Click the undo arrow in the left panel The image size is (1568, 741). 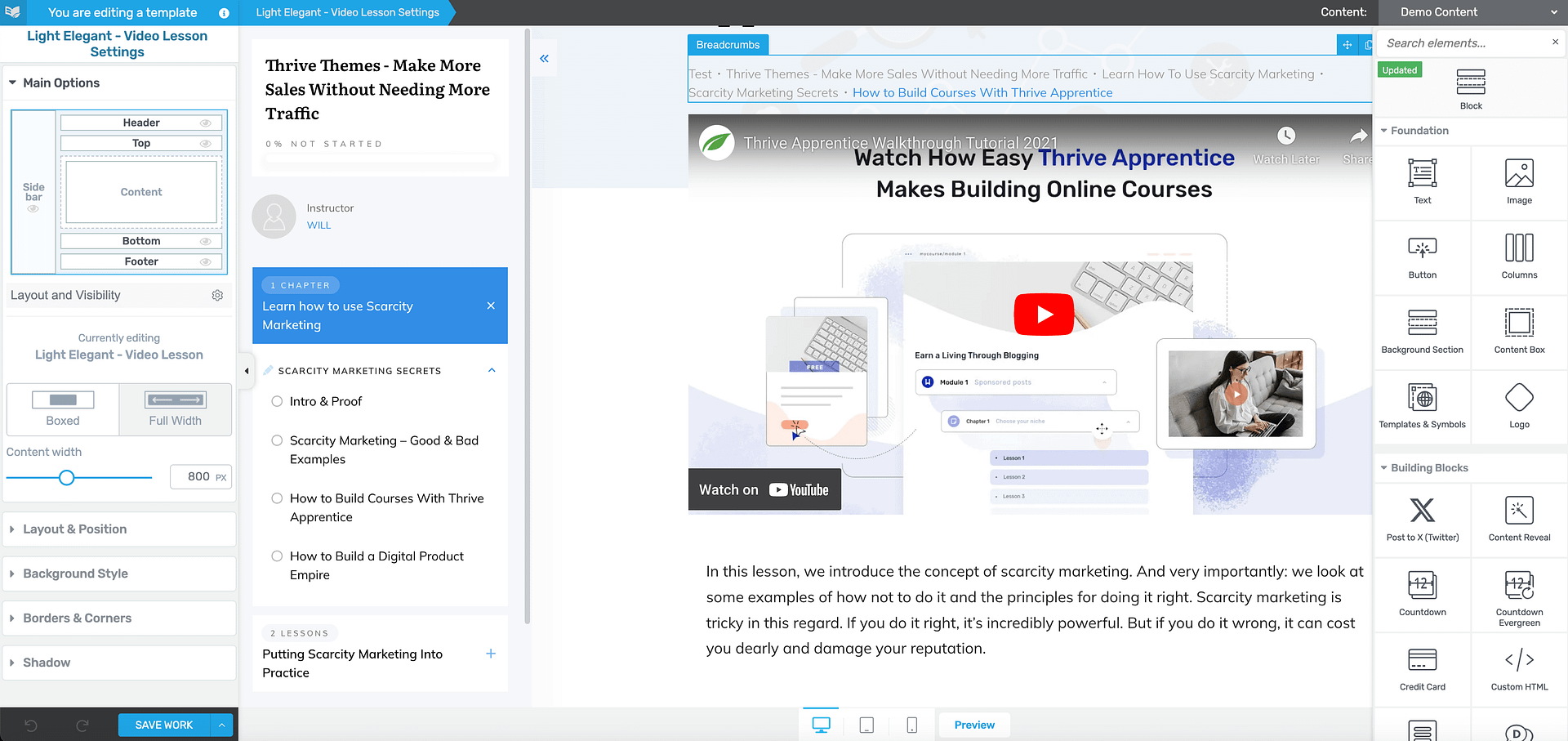[31, 725]
